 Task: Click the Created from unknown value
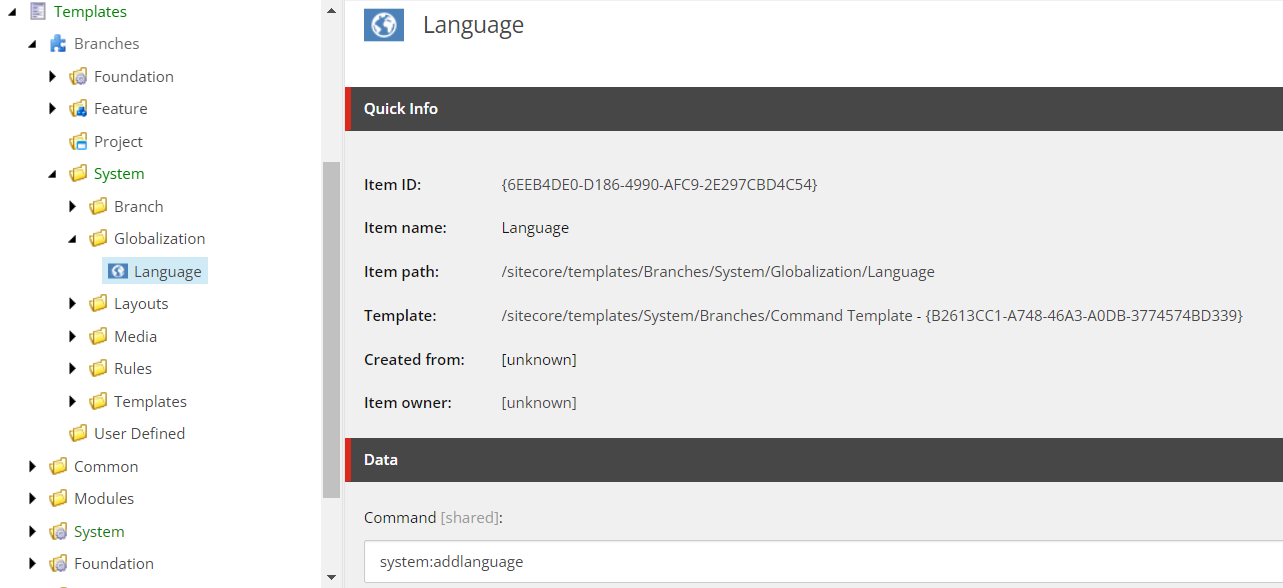[x=539, y=359]
